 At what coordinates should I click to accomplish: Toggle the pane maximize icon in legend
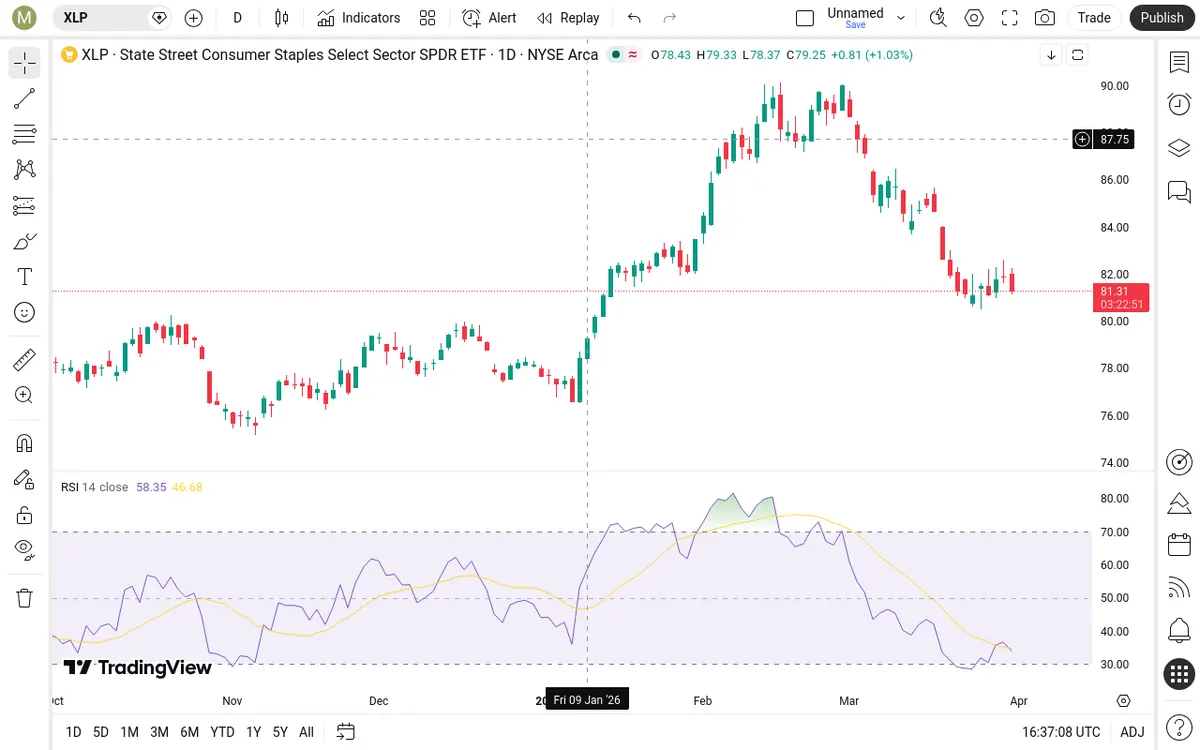(x=1077, y=55)
